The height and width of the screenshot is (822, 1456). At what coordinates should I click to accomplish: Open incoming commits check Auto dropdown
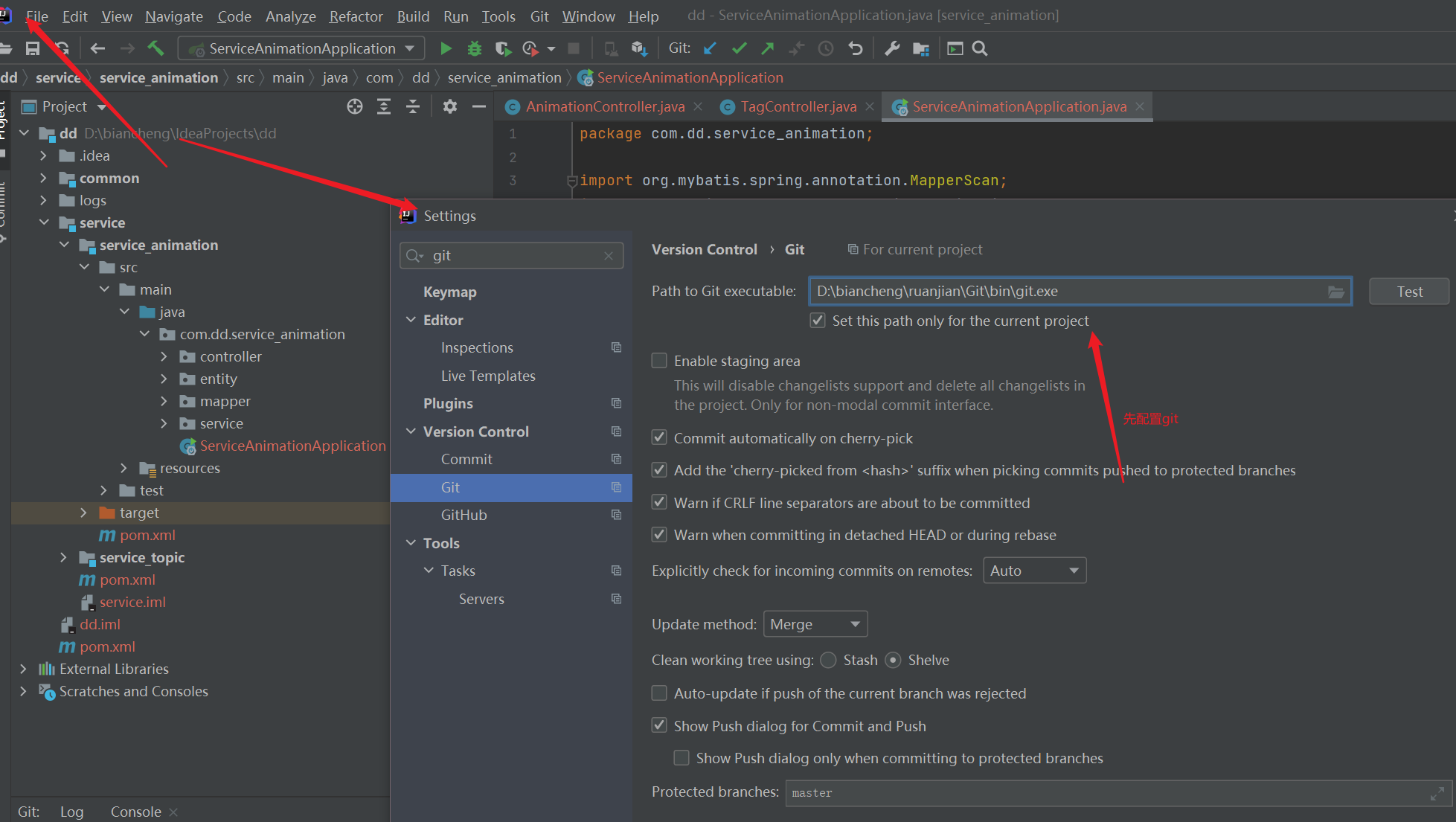click(1034, 571)
